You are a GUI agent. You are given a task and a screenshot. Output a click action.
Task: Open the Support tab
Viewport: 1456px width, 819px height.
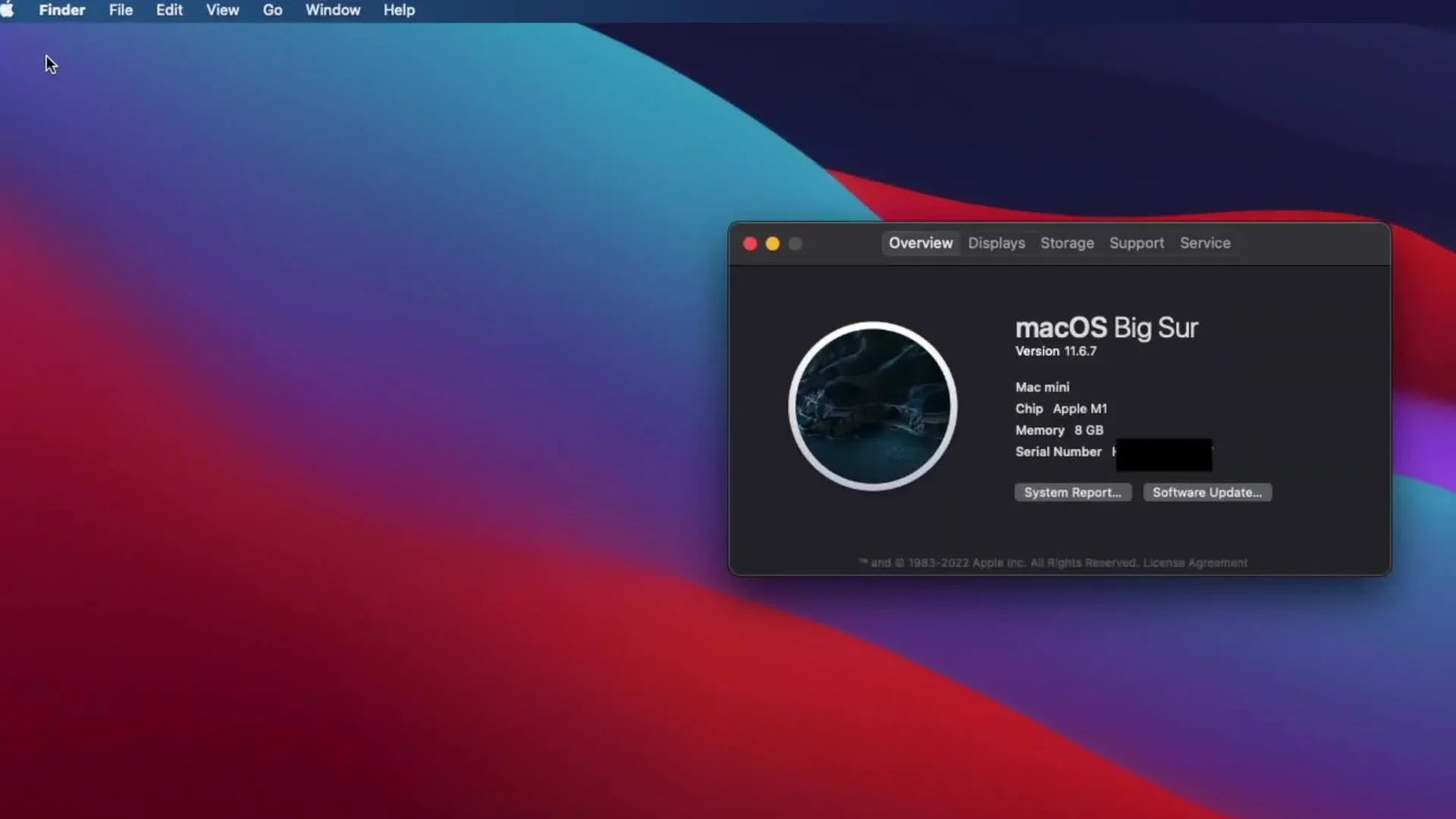click(x=1136, y=243)
